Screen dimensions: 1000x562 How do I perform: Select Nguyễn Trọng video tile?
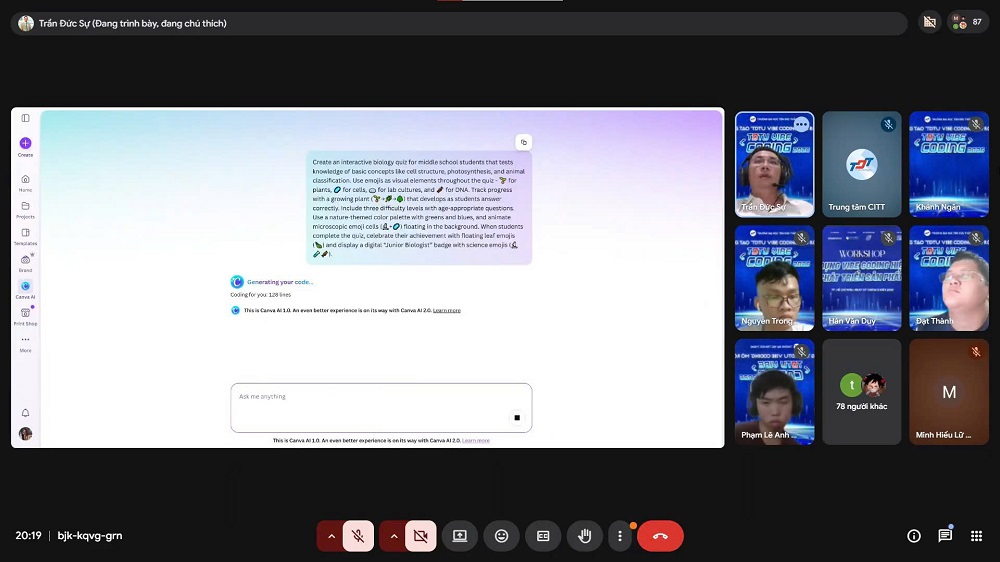click(775, 278)
